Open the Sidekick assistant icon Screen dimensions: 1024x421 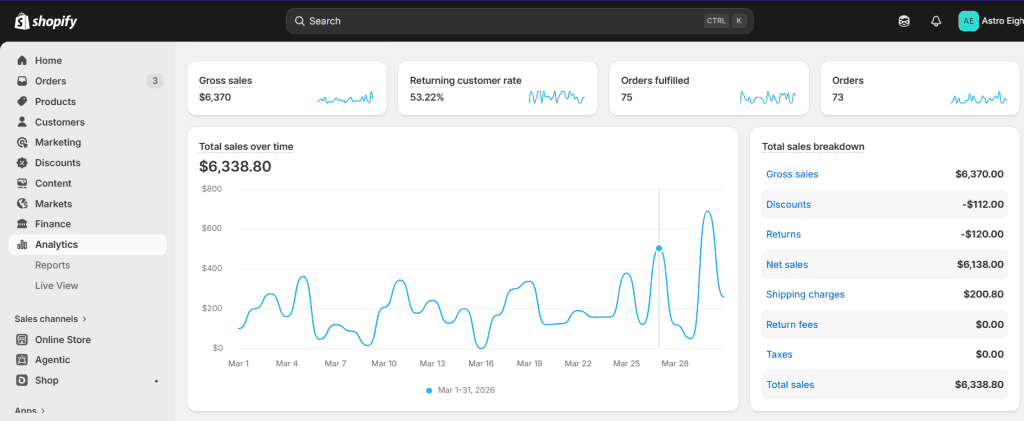pos(904,22)
